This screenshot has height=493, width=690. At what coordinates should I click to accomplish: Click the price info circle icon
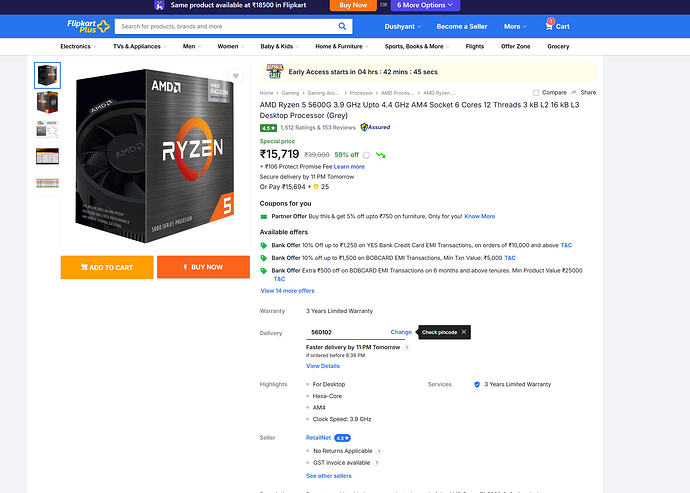[x=367, y=155]
